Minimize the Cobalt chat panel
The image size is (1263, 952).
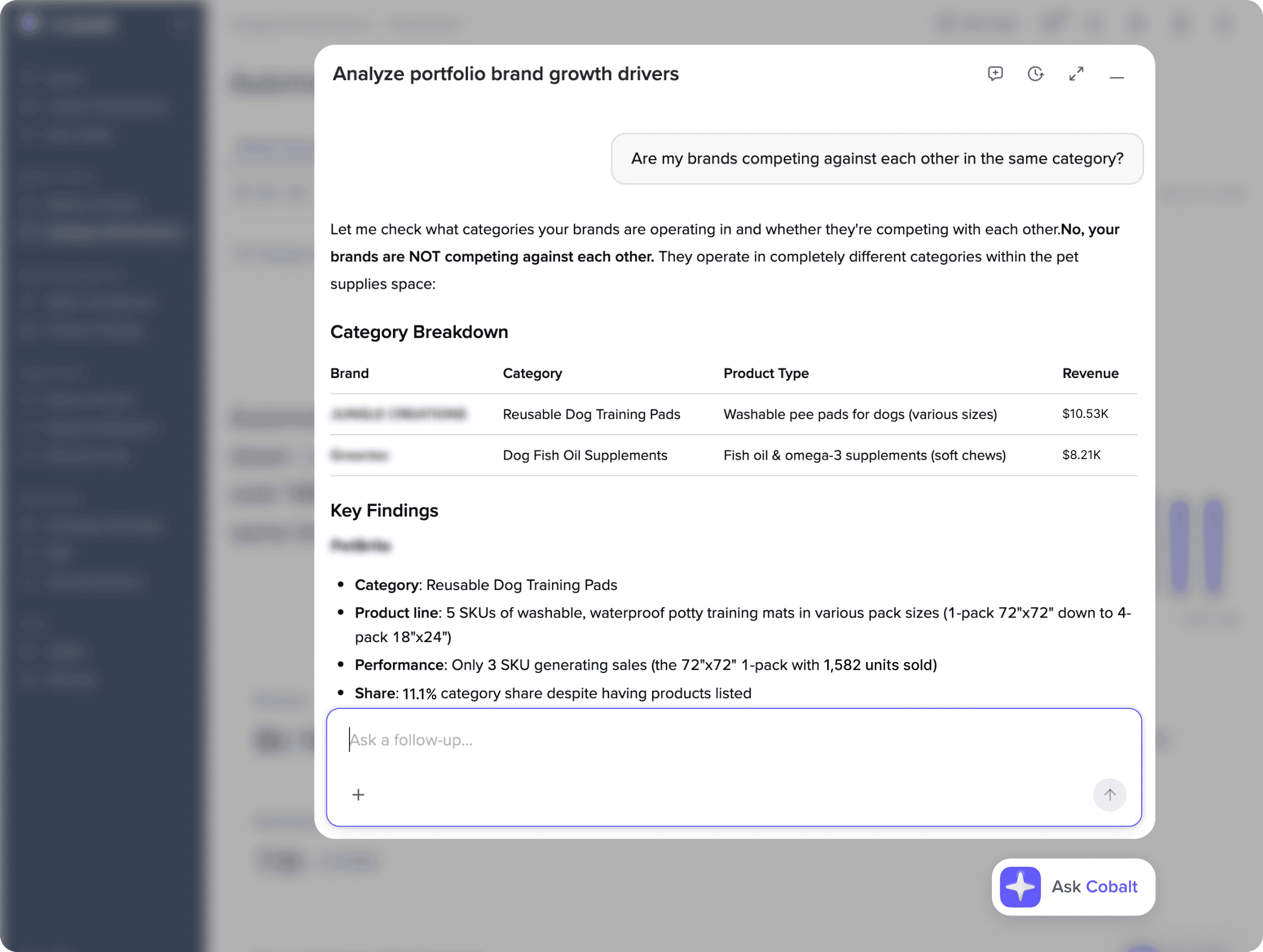pos(1117,76)
